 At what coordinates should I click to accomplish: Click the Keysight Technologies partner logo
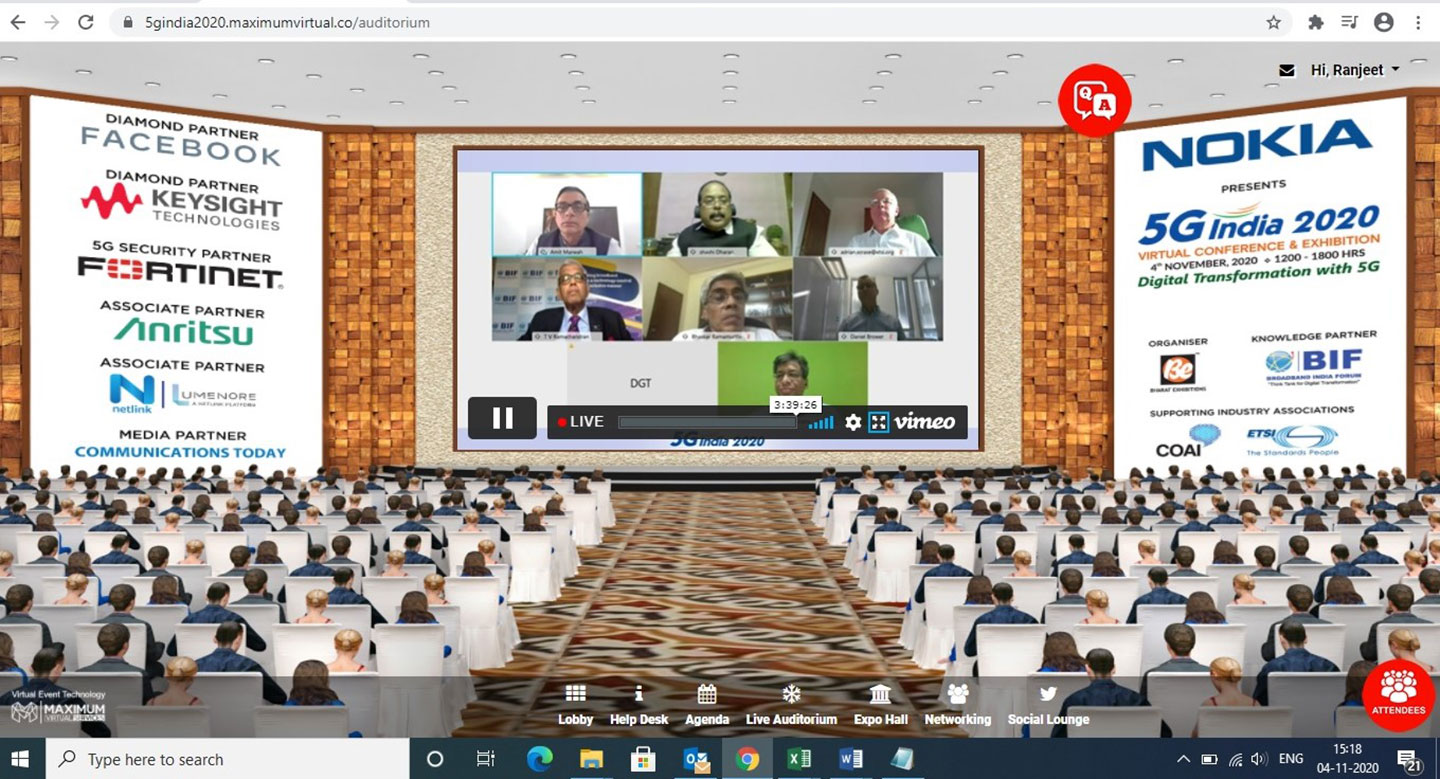[x=182, y=206]
